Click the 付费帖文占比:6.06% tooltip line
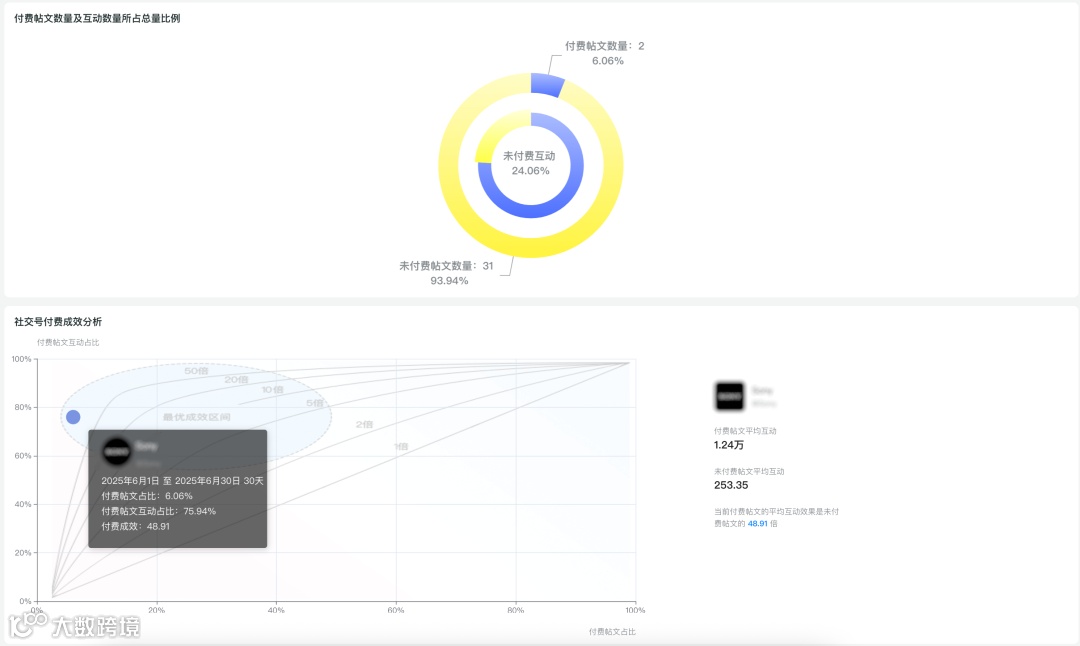Screen dimensions: 1080x646 pos(147,496)
